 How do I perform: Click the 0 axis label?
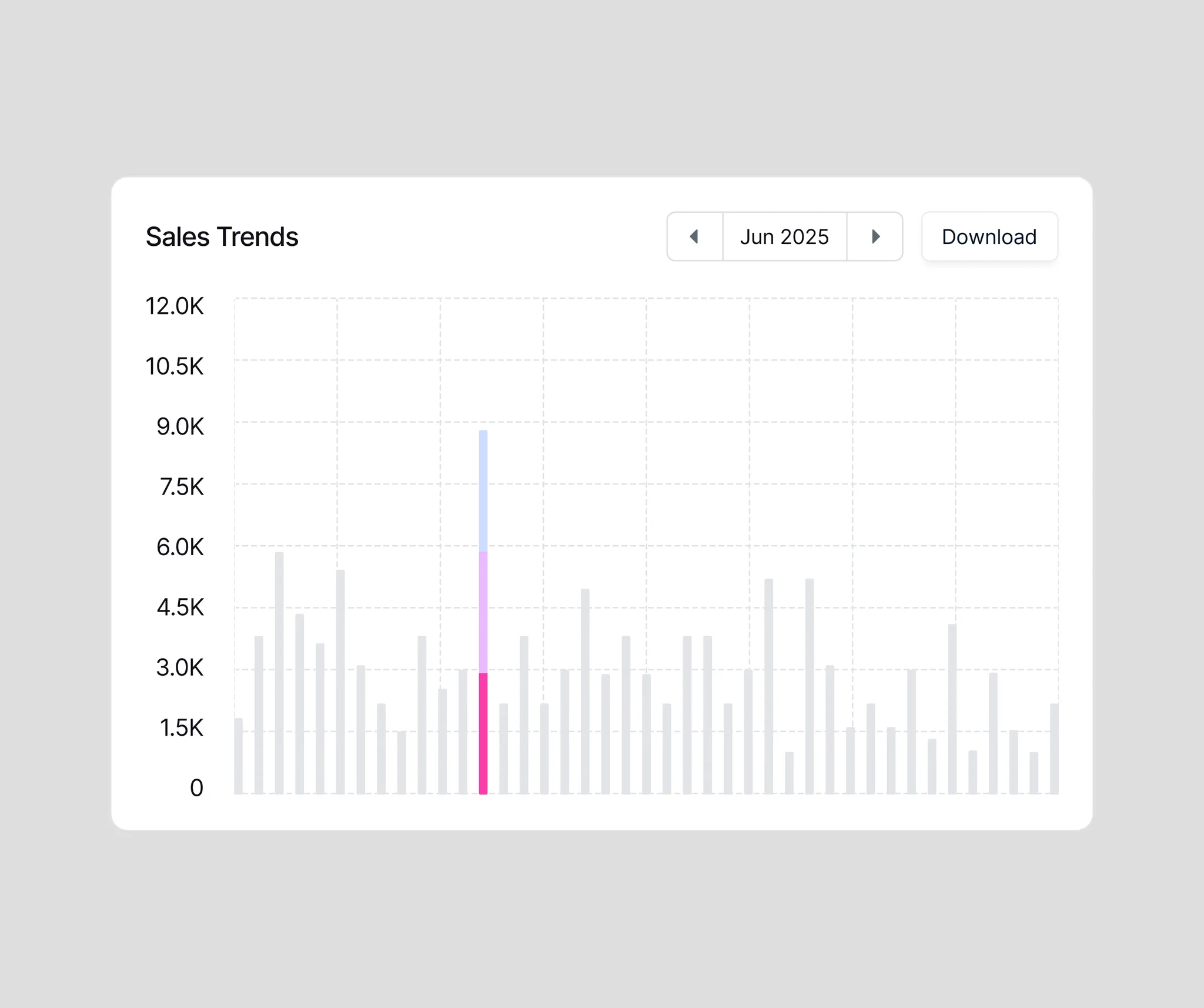coord(196,788)
